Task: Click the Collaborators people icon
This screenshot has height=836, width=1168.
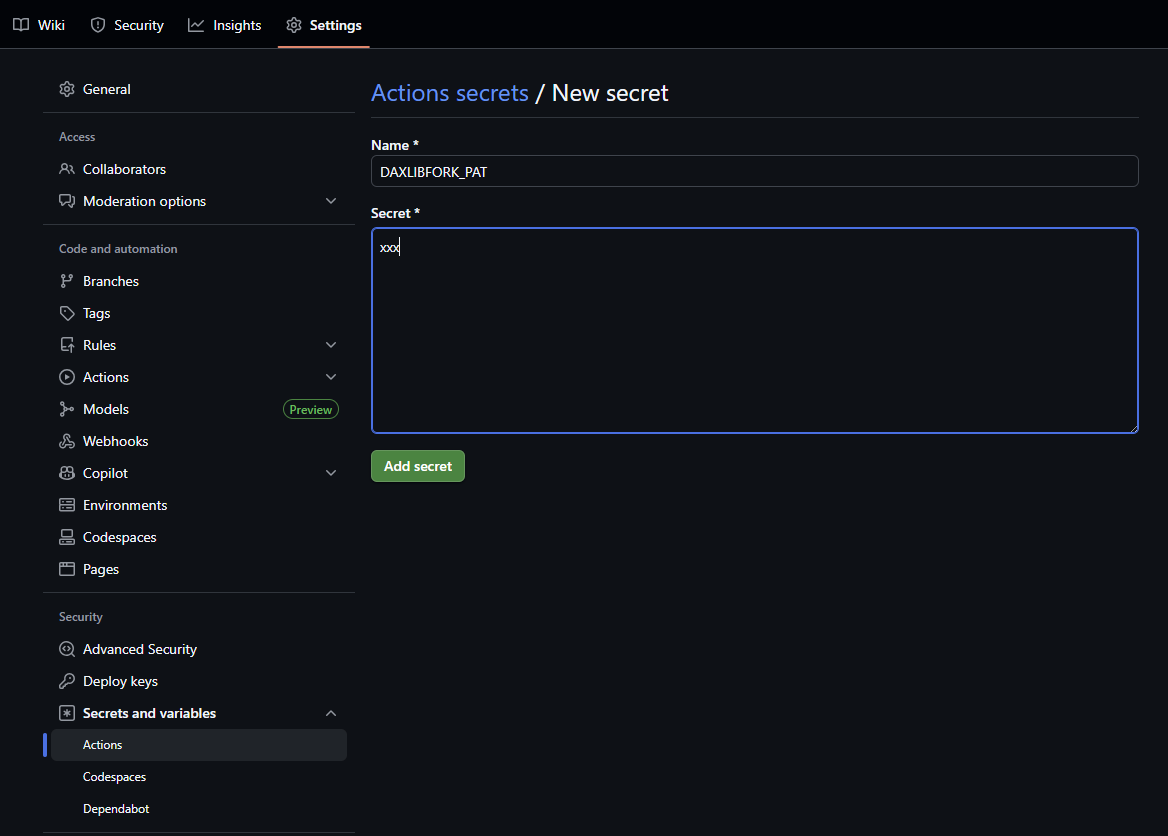Action: [67, 169]
